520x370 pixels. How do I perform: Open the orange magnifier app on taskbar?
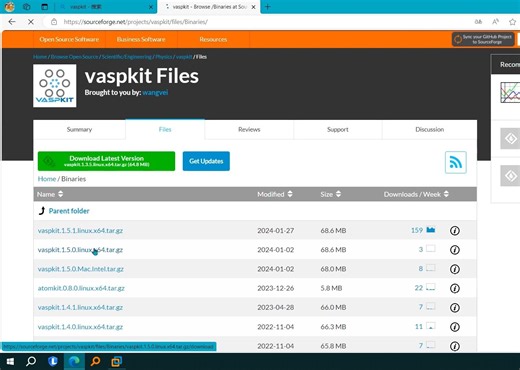pos(96,361)
